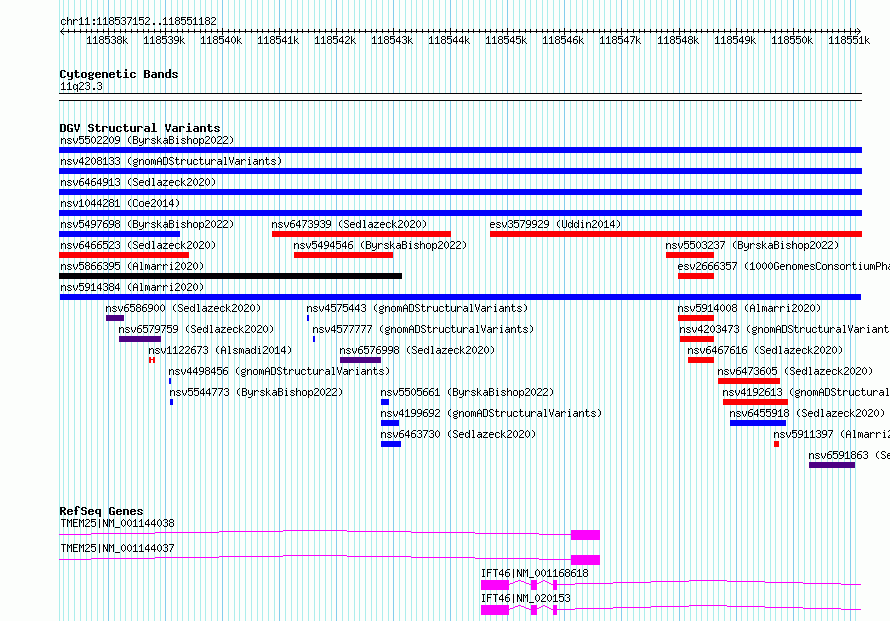890x621 pixels.
Task: Click the nsv5502209 (ByrskaBishop2022) variant label
Action: tap(147, 140)
